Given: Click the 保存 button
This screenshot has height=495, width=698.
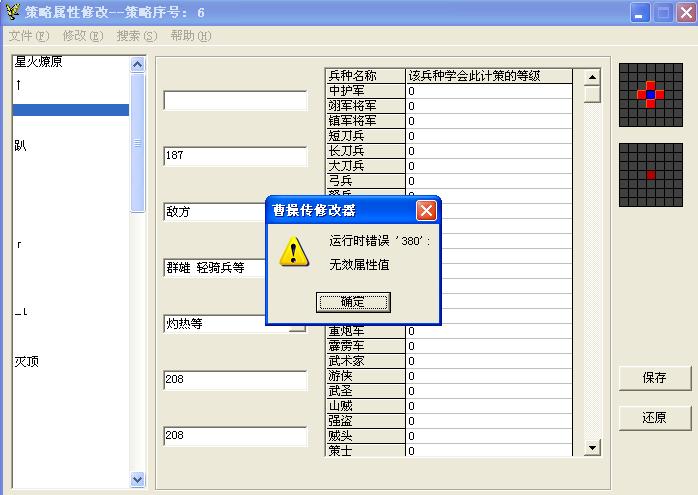Looking at the screenshot, I should click(654, 378).
